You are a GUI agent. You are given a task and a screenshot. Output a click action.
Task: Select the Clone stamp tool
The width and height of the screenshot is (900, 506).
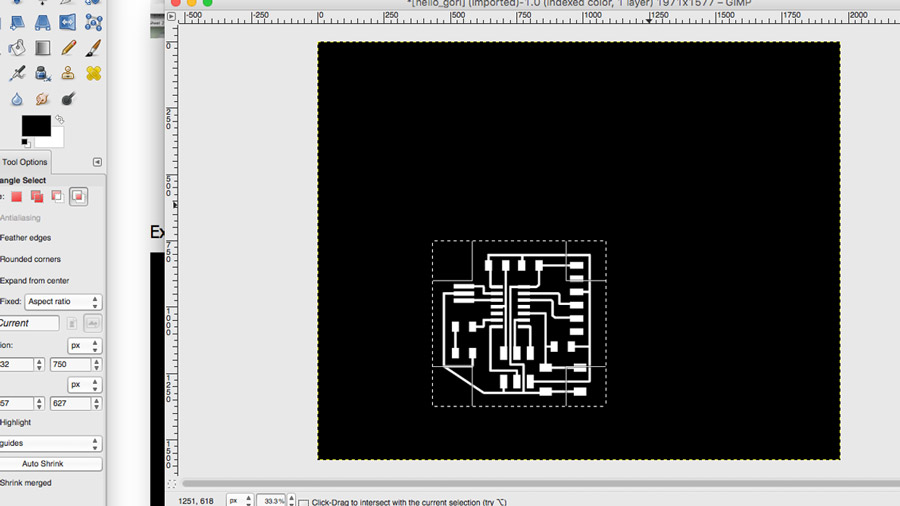pos(68,73)
